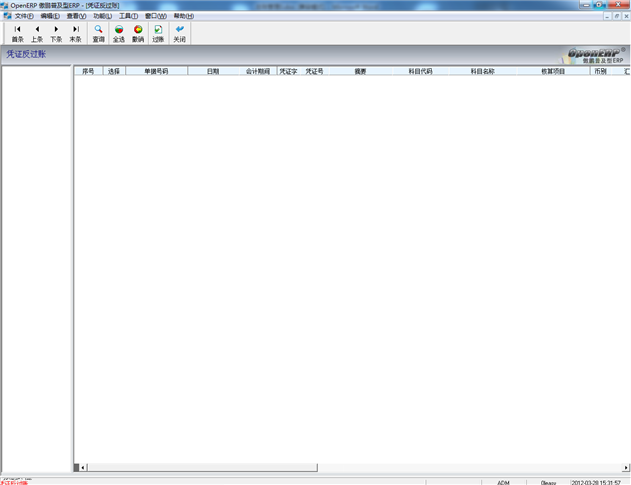Open the 帮助(H) menu
This screenshot has height=485, width=631.
[183, 16]
